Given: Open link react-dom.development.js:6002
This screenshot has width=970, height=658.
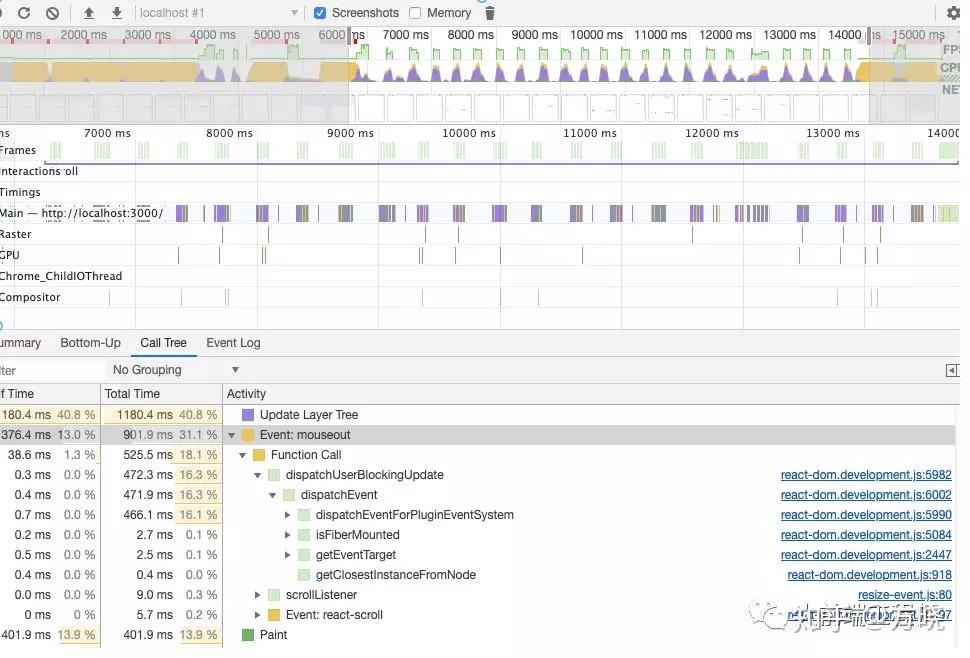Looking at the screenshot, I should (x=865, y=495).
